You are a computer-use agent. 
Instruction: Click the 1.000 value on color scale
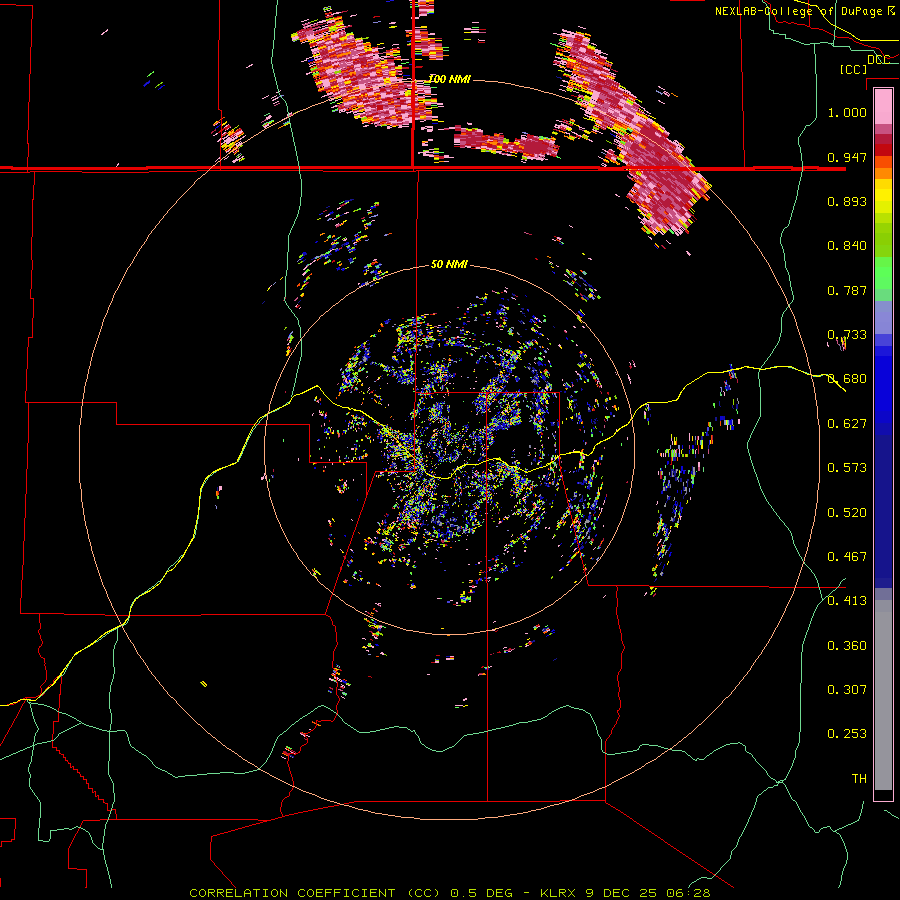[x=847, y=112]
